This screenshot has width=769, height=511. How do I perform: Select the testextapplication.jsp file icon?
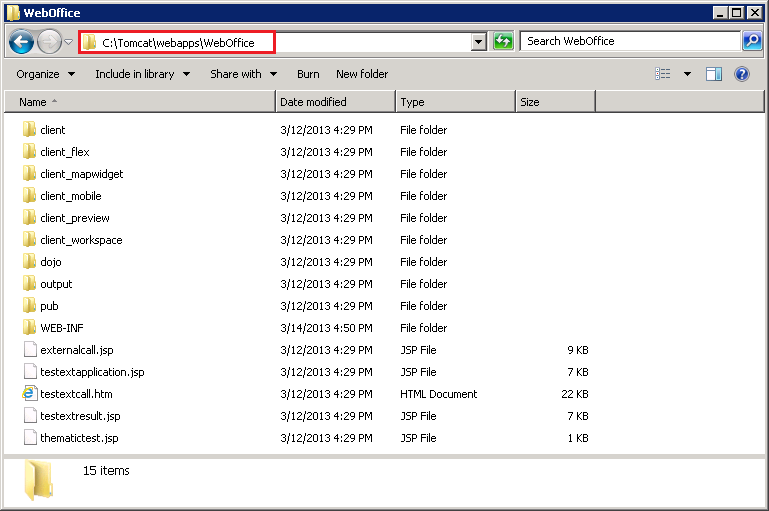[x=30, y=372]
